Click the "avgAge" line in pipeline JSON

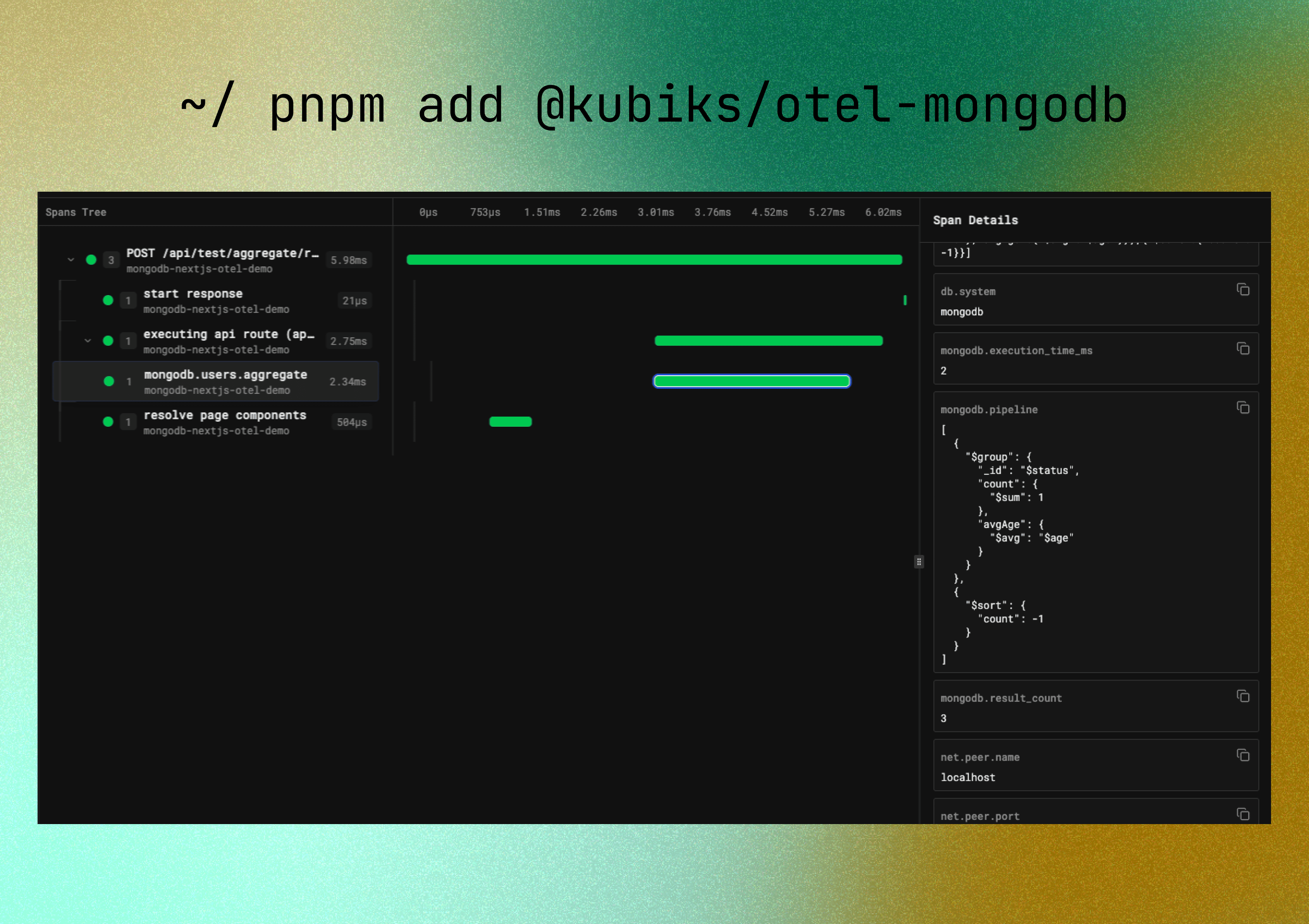click(1011, 524)
